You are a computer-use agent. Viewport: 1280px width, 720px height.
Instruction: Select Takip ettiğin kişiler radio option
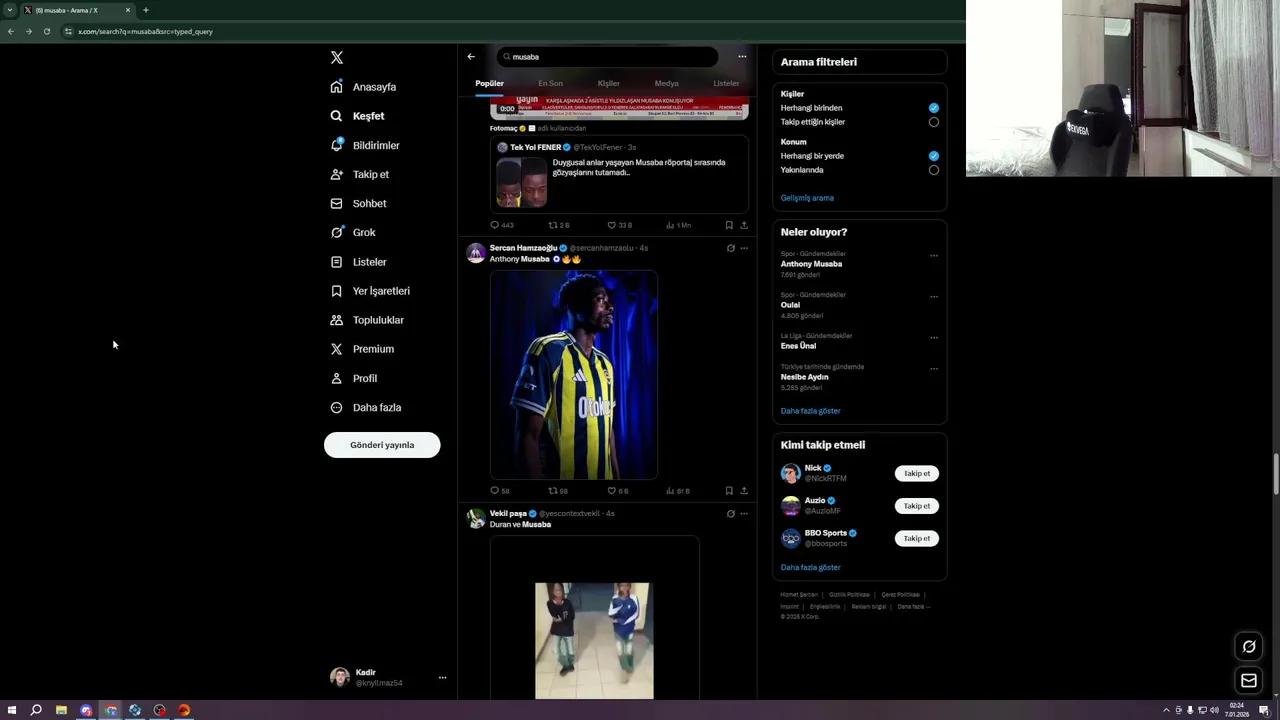click(934, 122)
